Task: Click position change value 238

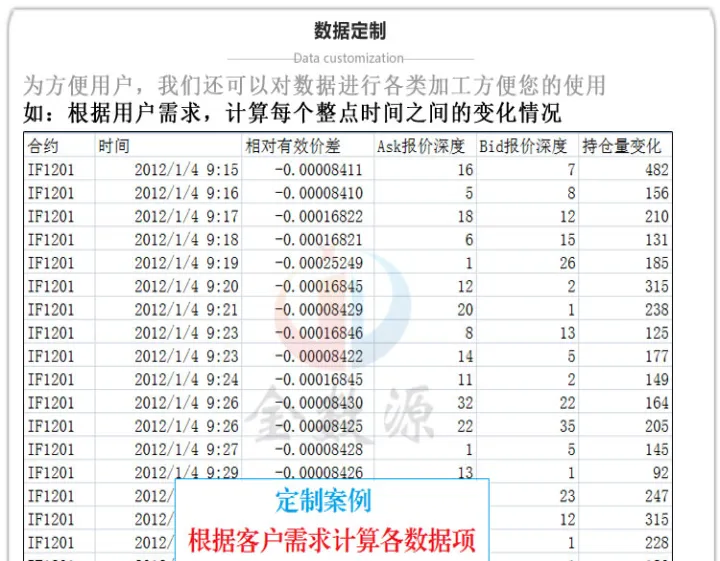Action: click(x=657, y=310)
